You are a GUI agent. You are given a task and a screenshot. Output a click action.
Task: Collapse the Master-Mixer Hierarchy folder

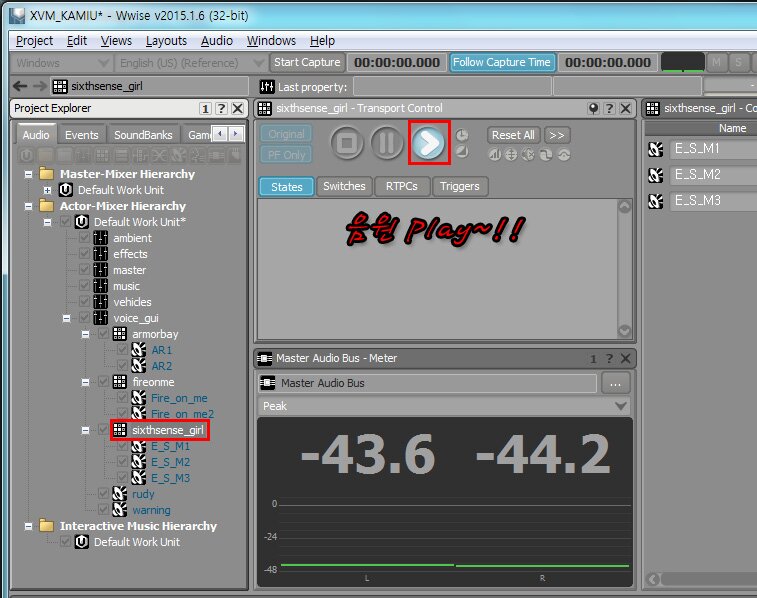click(x=28, y=174)
